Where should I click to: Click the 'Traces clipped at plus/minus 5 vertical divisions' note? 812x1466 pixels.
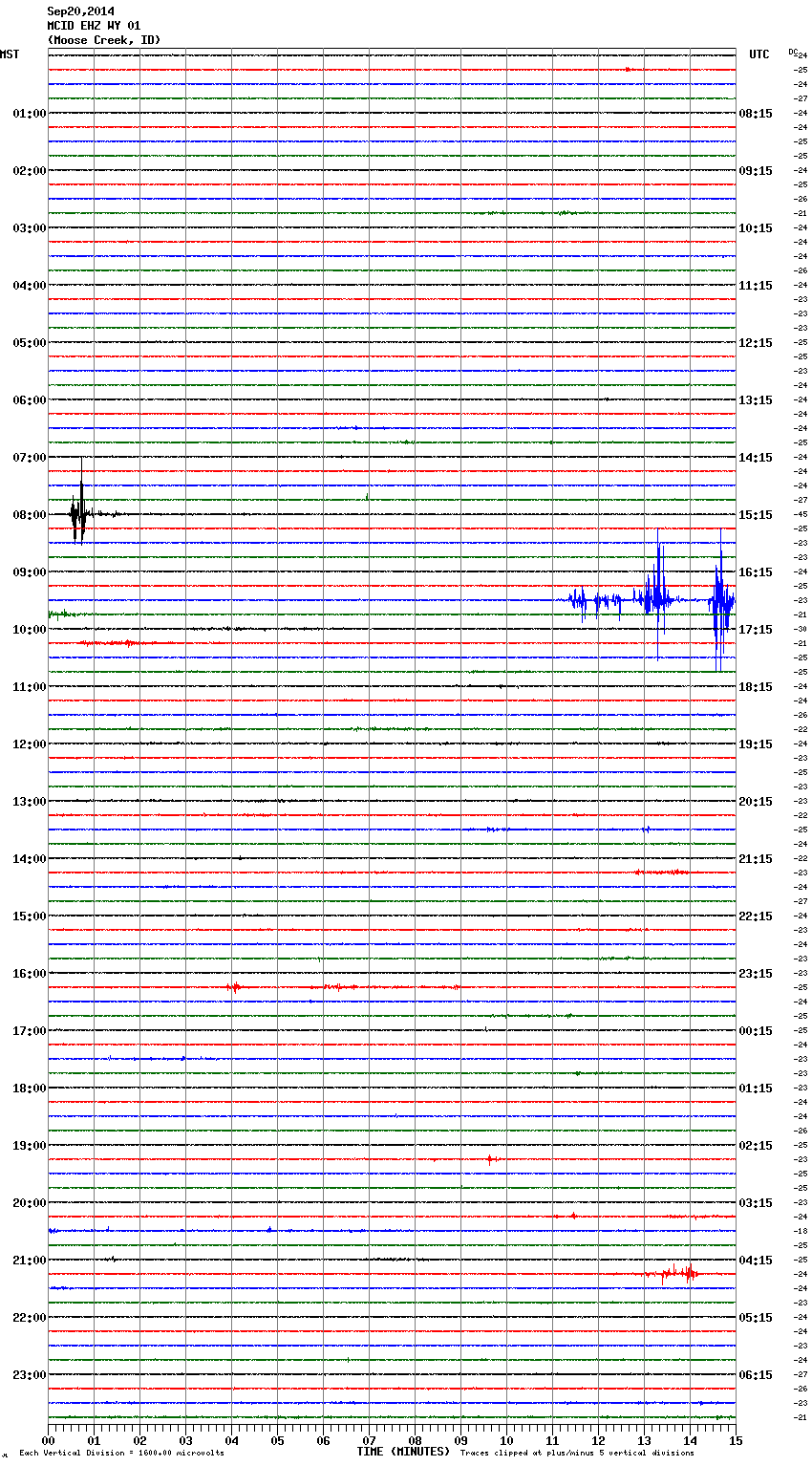(577, 1454)
